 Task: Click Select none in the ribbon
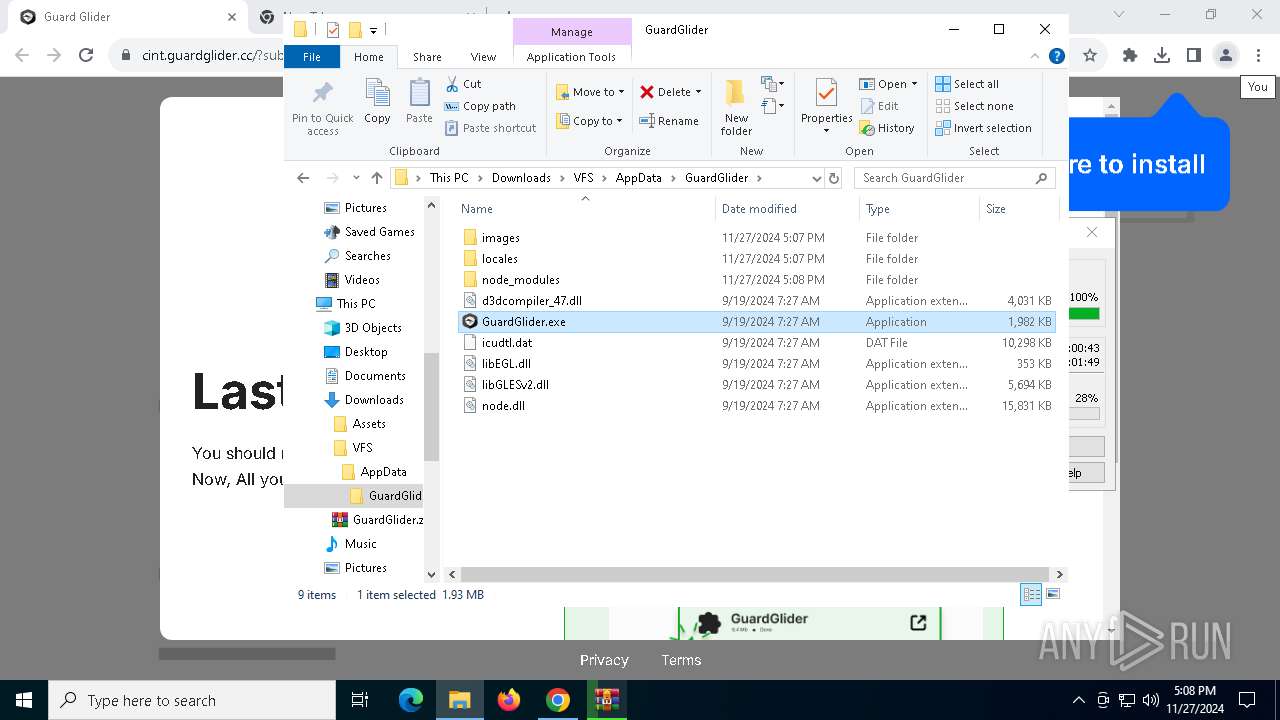tap(975, 106)
